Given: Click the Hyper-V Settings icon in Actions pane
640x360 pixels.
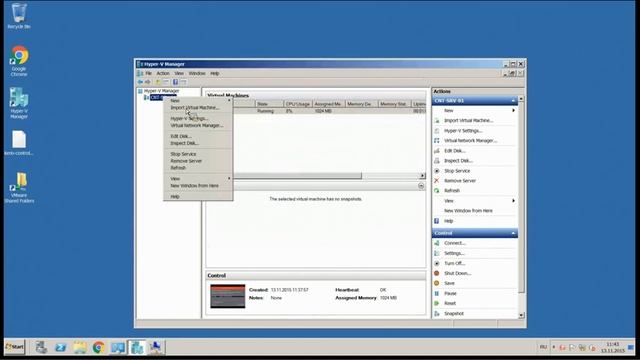Looking at the screenshot, I should [x=437, y=131].
